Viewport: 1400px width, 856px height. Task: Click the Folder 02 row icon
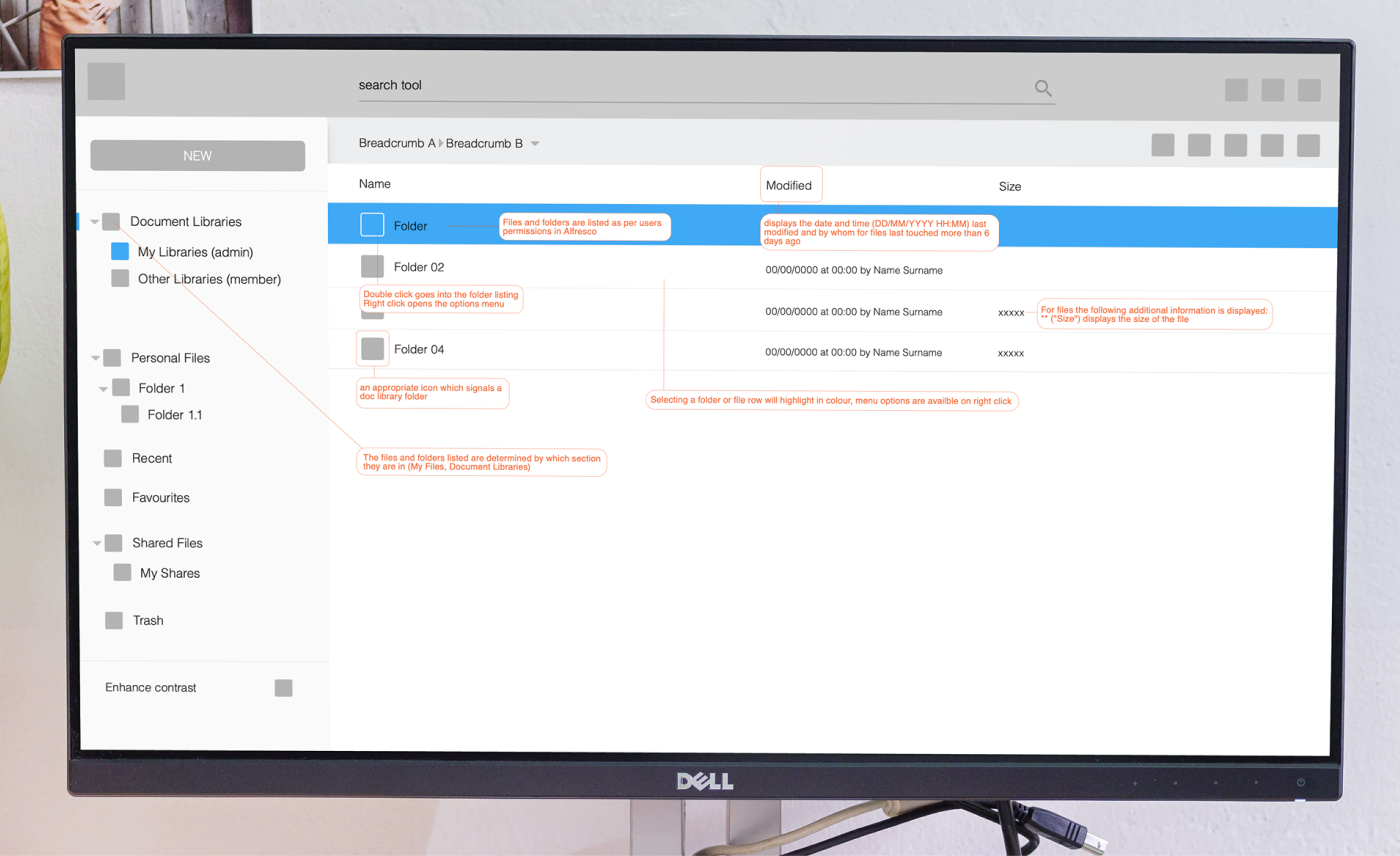click(372, 266)
